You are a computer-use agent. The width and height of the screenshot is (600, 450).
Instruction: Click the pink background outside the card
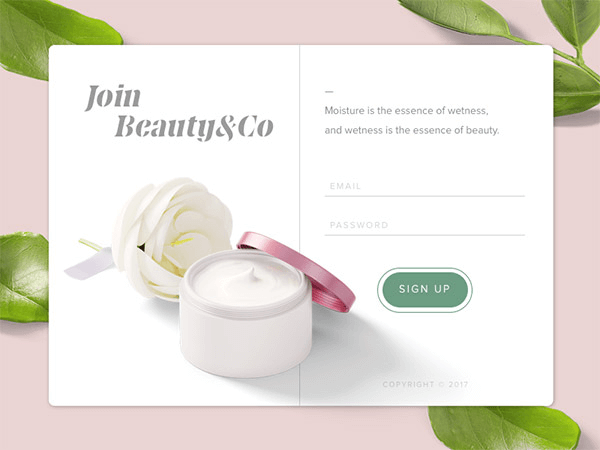coord(268,23)
